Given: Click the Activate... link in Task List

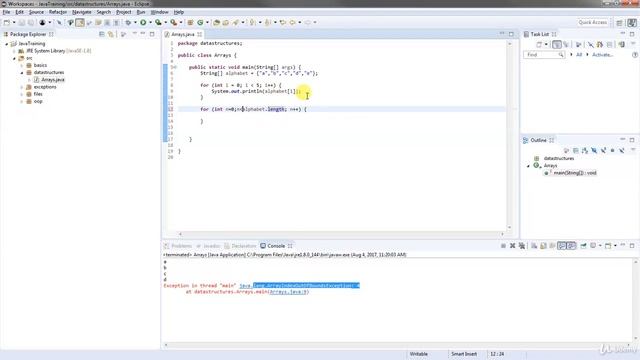Looking at the screenshot, I should click(x=602, y=55).
